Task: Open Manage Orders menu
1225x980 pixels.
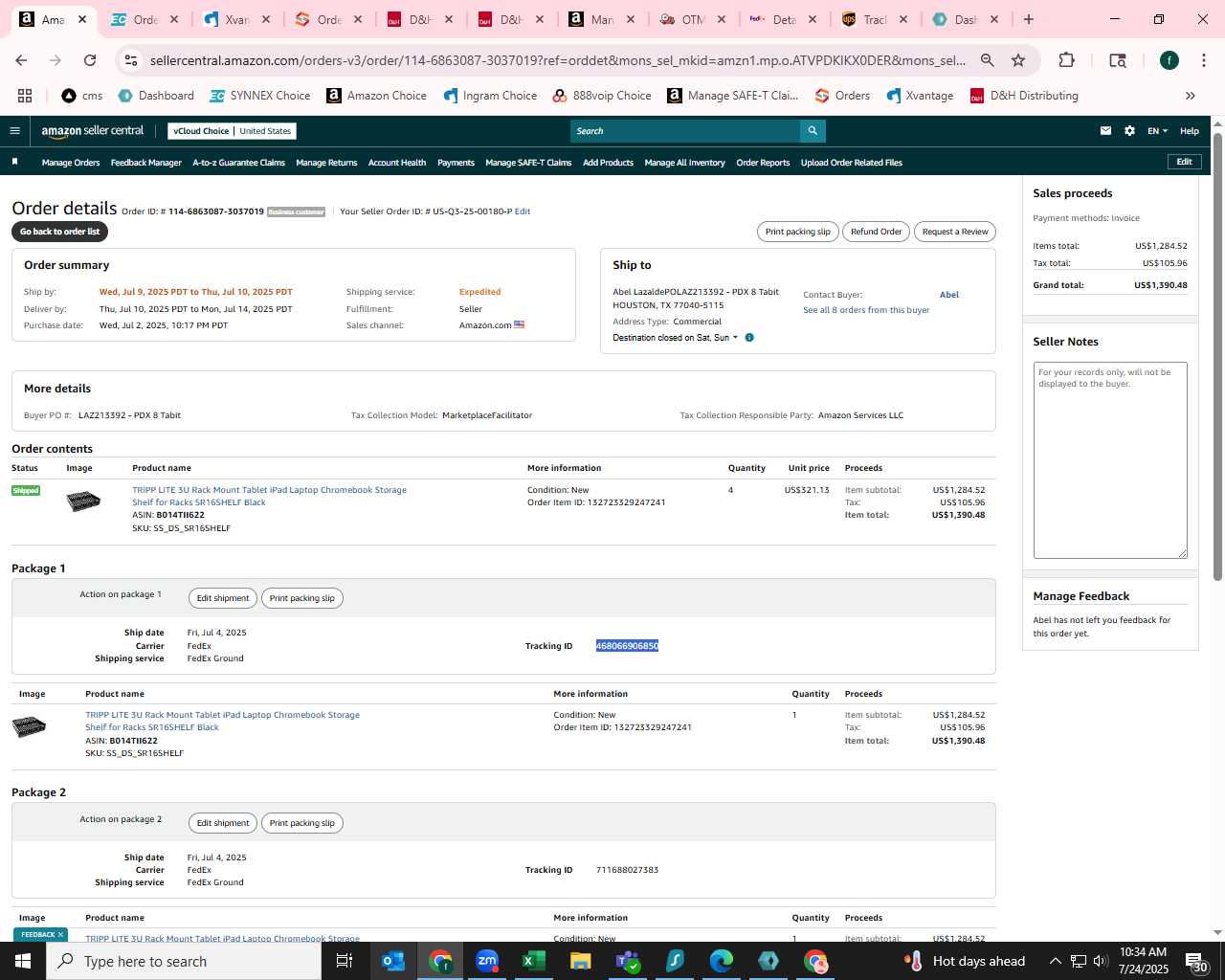Action: point(71,163)
